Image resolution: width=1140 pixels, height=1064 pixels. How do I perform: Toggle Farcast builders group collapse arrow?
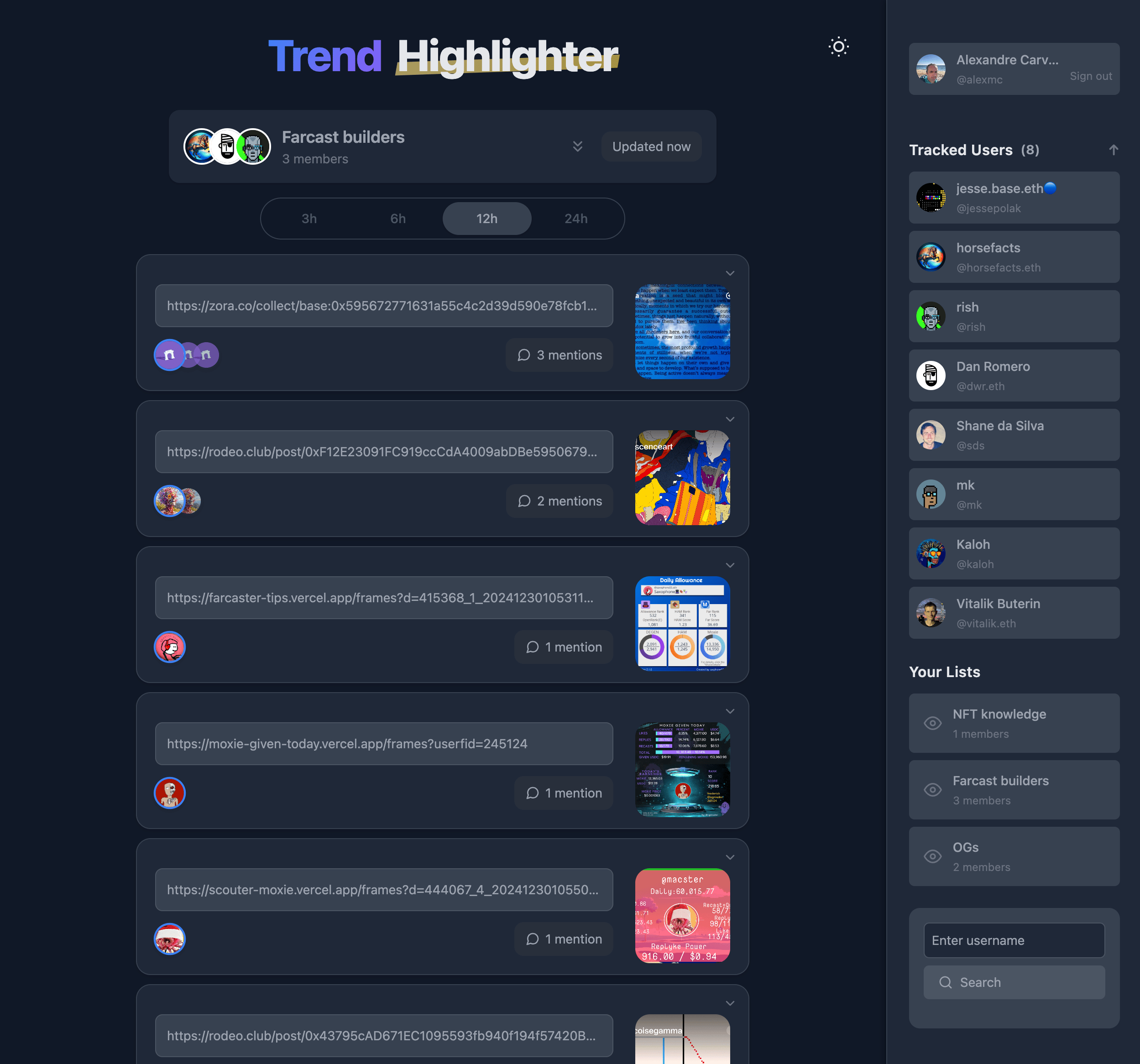(576, 146)
